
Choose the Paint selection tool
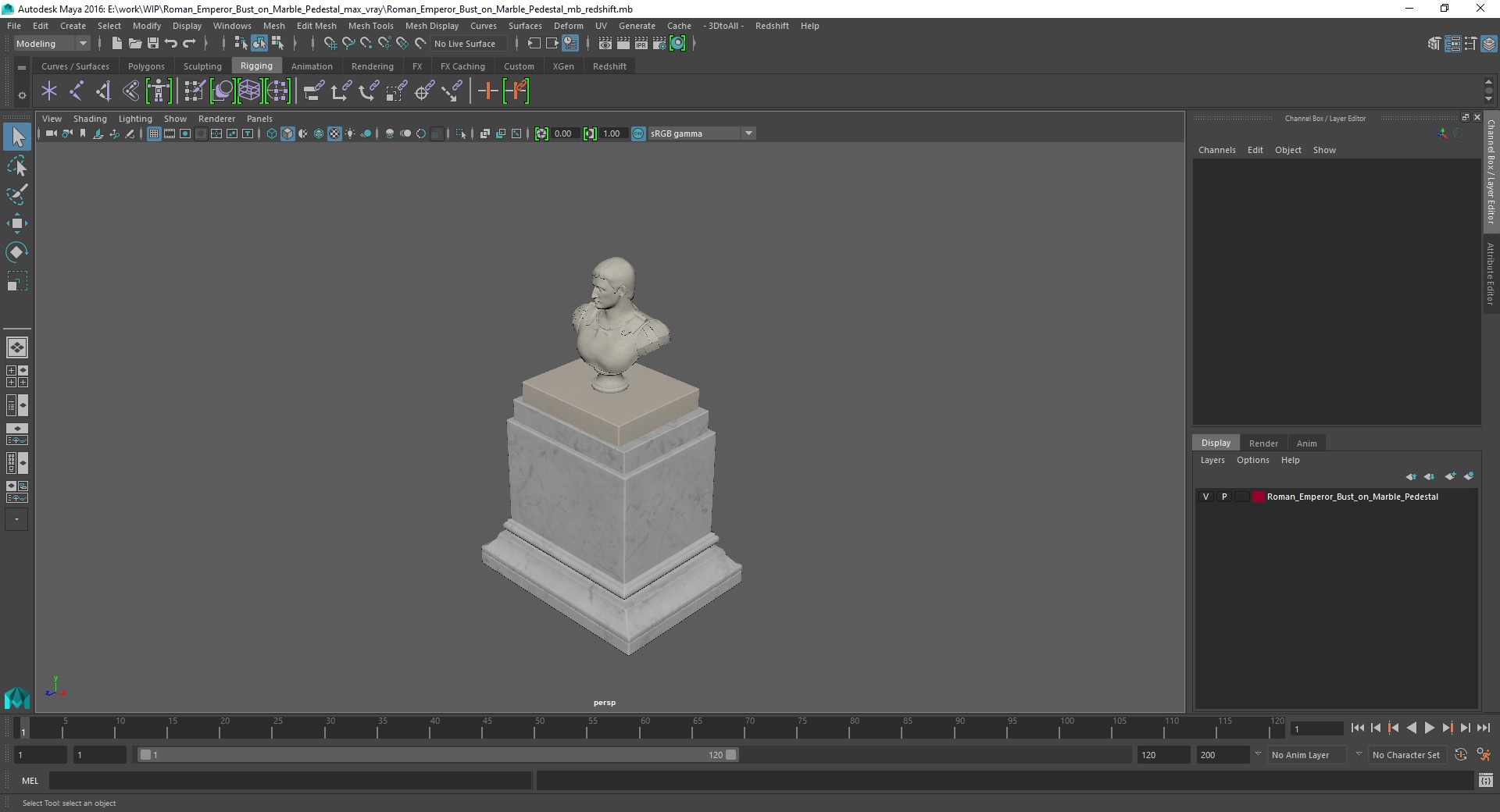(16, 194)
